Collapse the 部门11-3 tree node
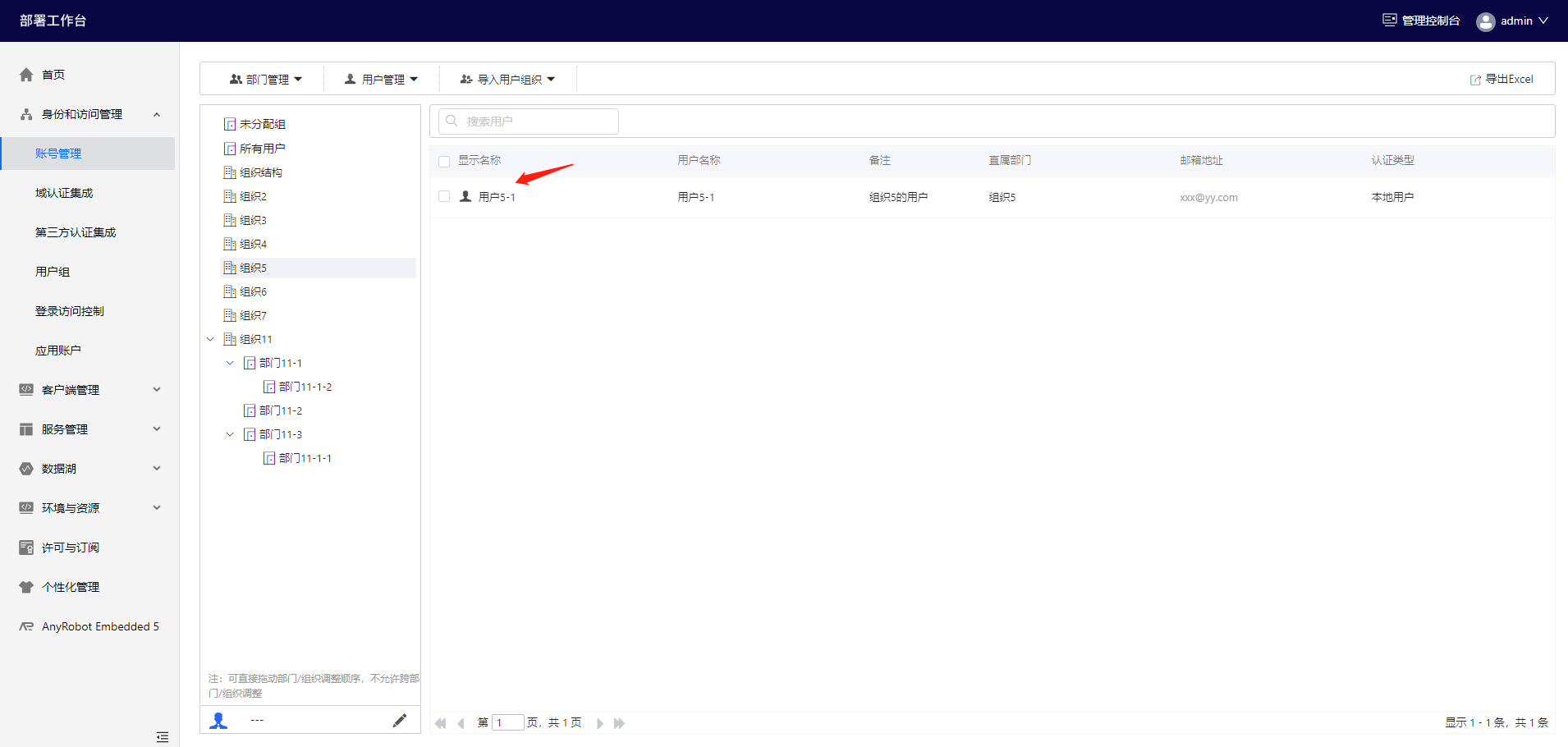1568x747 pixels. pyautogui.click(x=230, y=434)
